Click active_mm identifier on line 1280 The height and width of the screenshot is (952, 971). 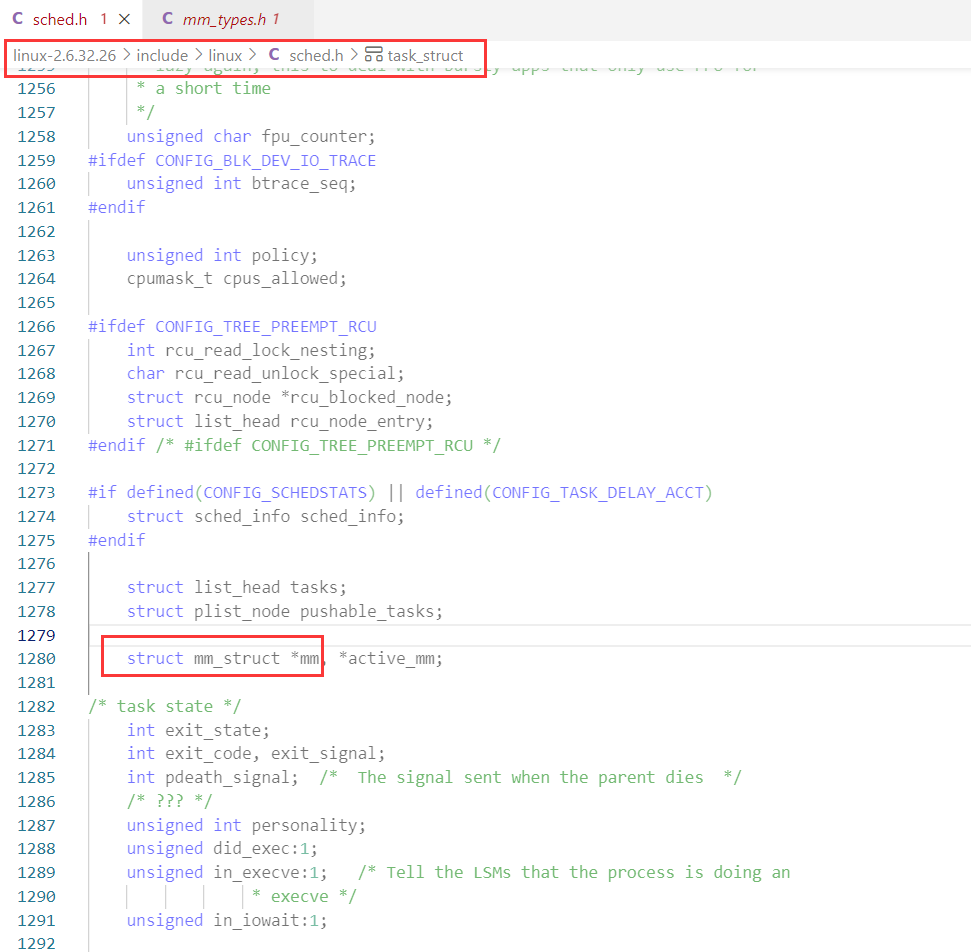tap(391, 658)
